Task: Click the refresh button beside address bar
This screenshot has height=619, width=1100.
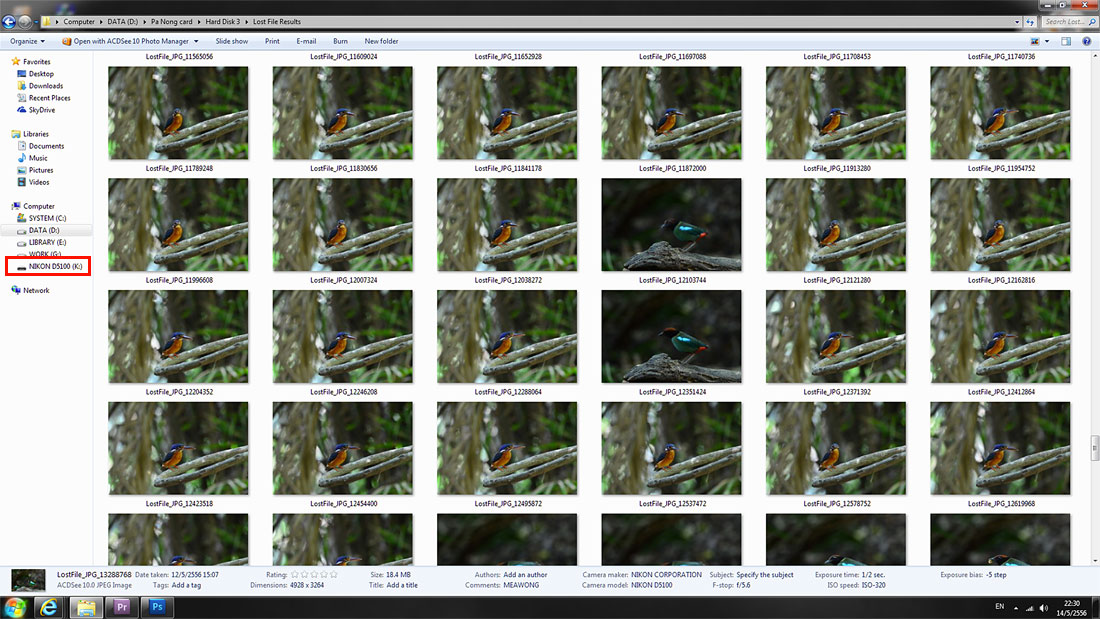Action: (x=1029, y=21)
